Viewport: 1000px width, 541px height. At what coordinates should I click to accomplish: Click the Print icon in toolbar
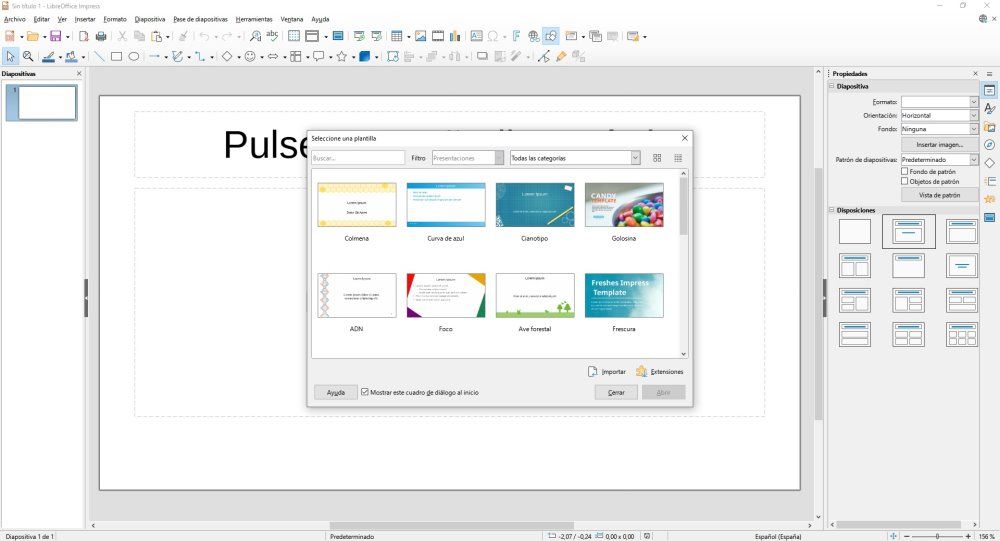coord(101,36)
